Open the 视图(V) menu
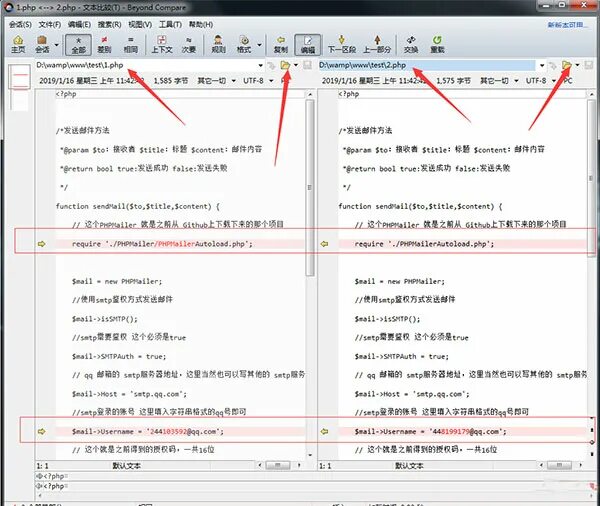This screenshot has height=506, width=600. (140, 24)
